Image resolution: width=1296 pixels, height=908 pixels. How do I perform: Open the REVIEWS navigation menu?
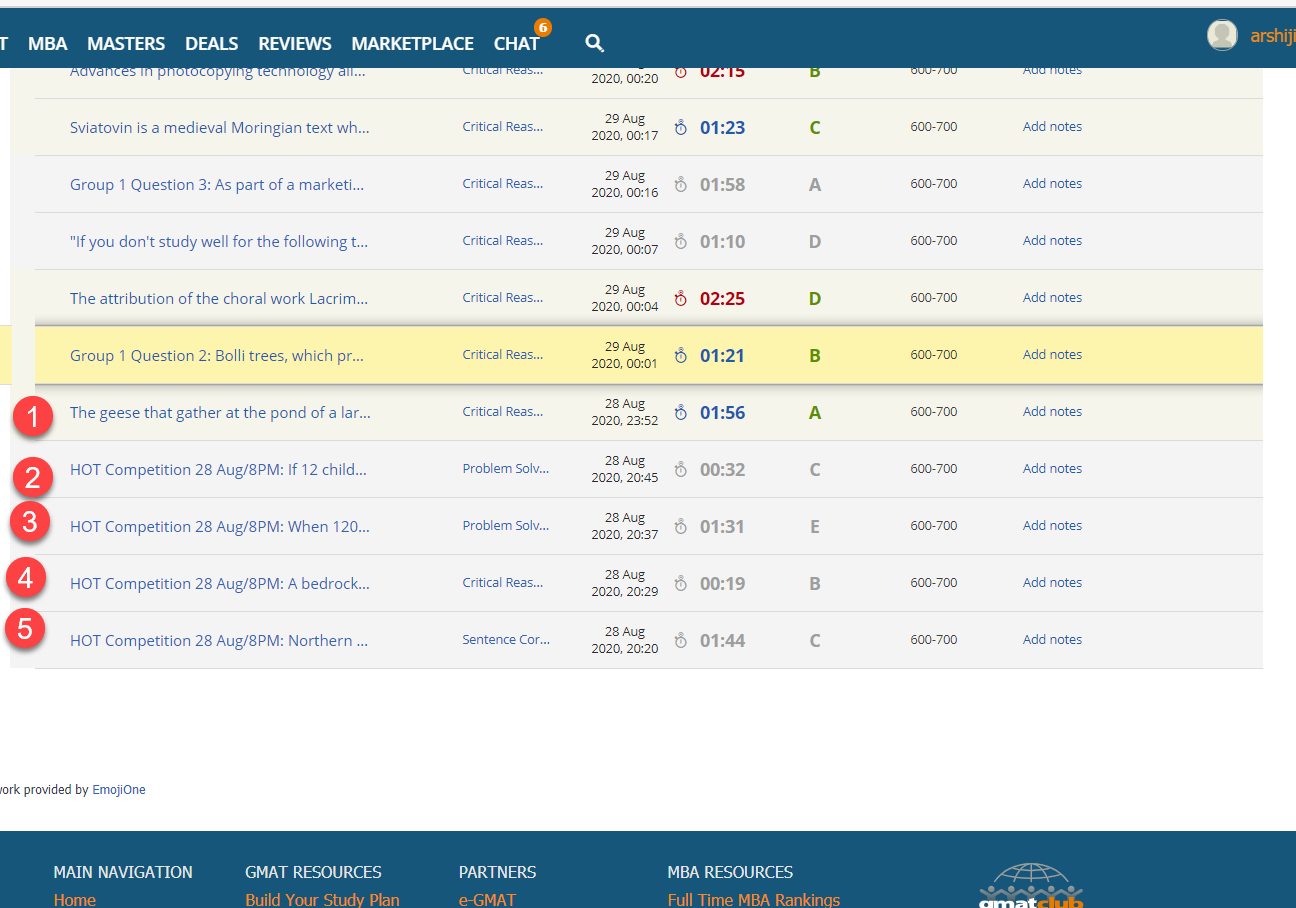coord(295,44)
